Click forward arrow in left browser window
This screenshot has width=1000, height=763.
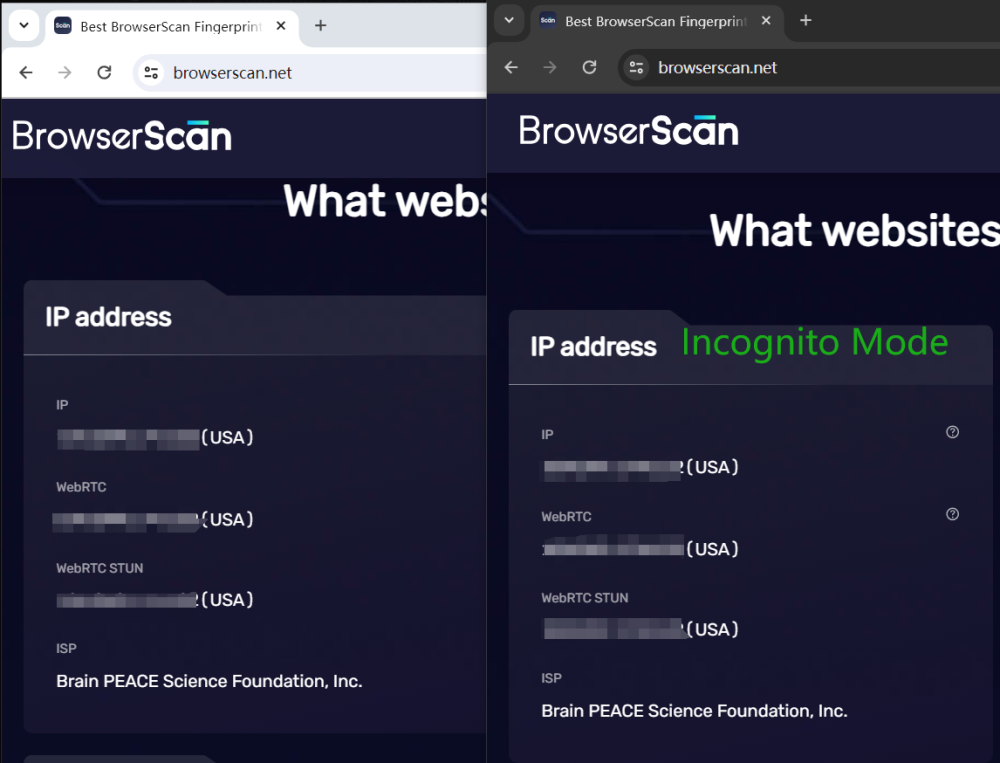(x=64, y=73)
